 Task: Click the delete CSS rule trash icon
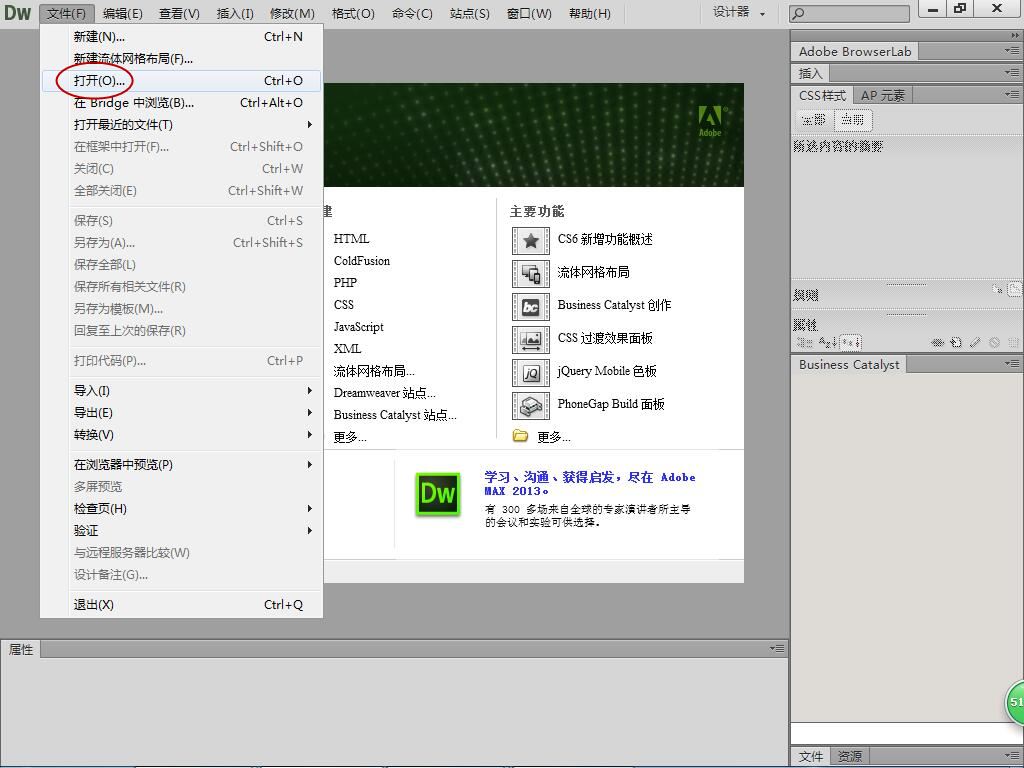click(x=1013, y=342)
